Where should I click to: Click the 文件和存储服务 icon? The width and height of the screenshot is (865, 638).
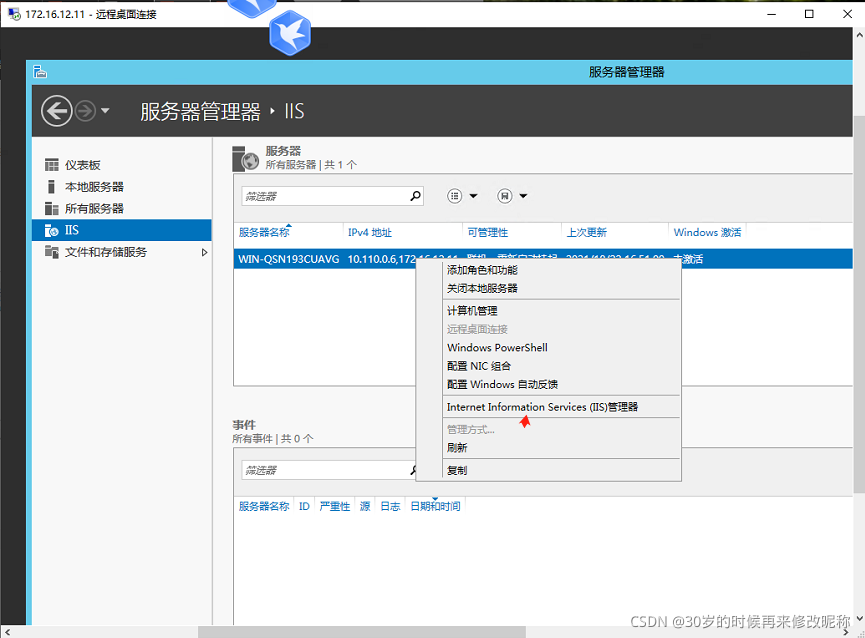point(51,252)
